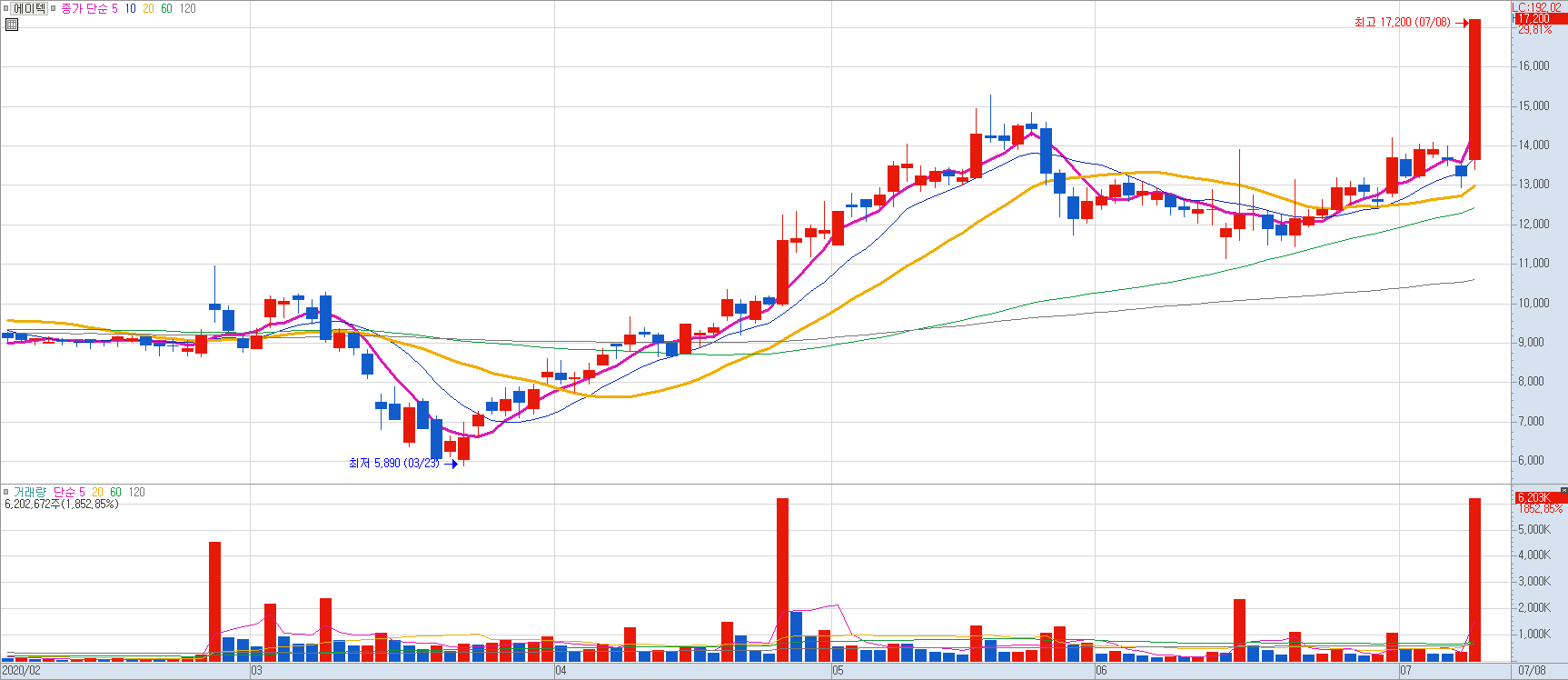The width and height of the screenshot is (1568, 680).
Task: Click the 5,000K volume axis label
Action: point(1533,529)
